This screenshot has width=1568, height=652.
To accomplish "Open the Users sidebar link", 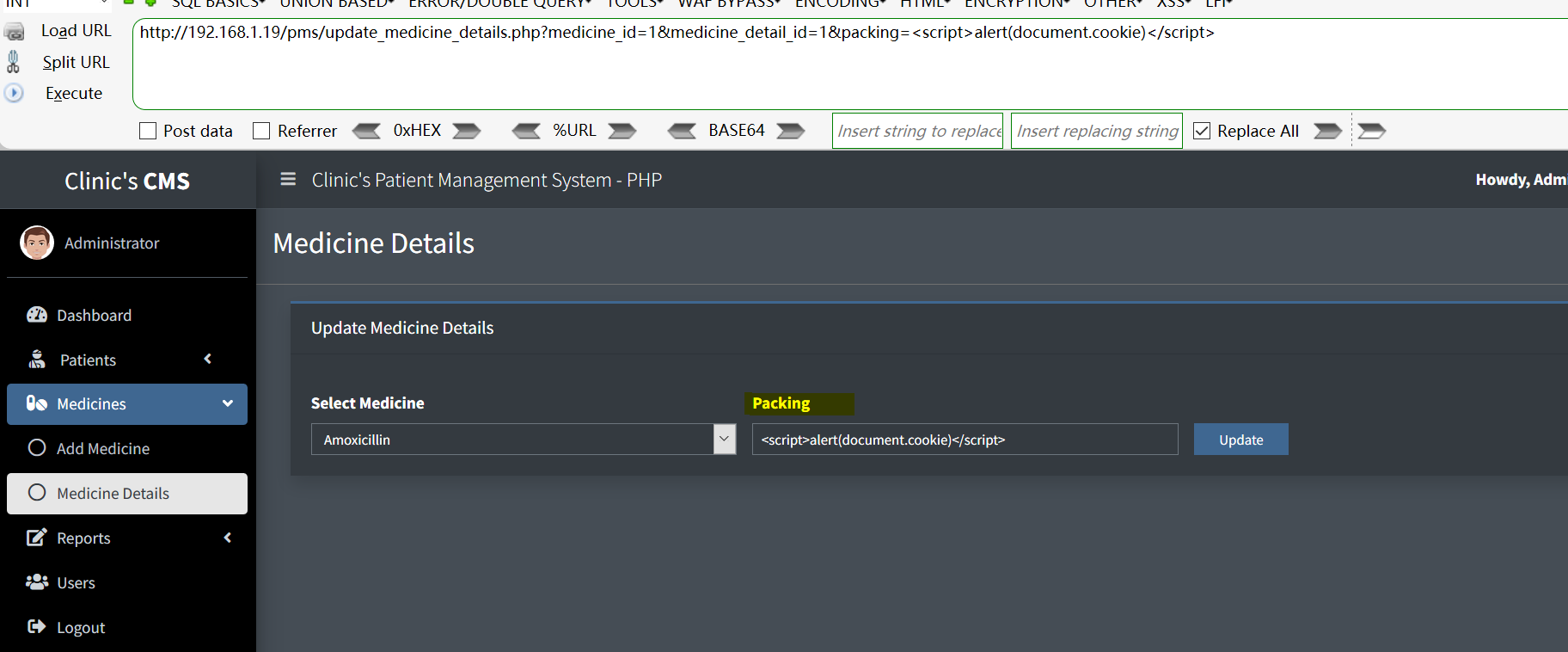I will coord(127,582).
